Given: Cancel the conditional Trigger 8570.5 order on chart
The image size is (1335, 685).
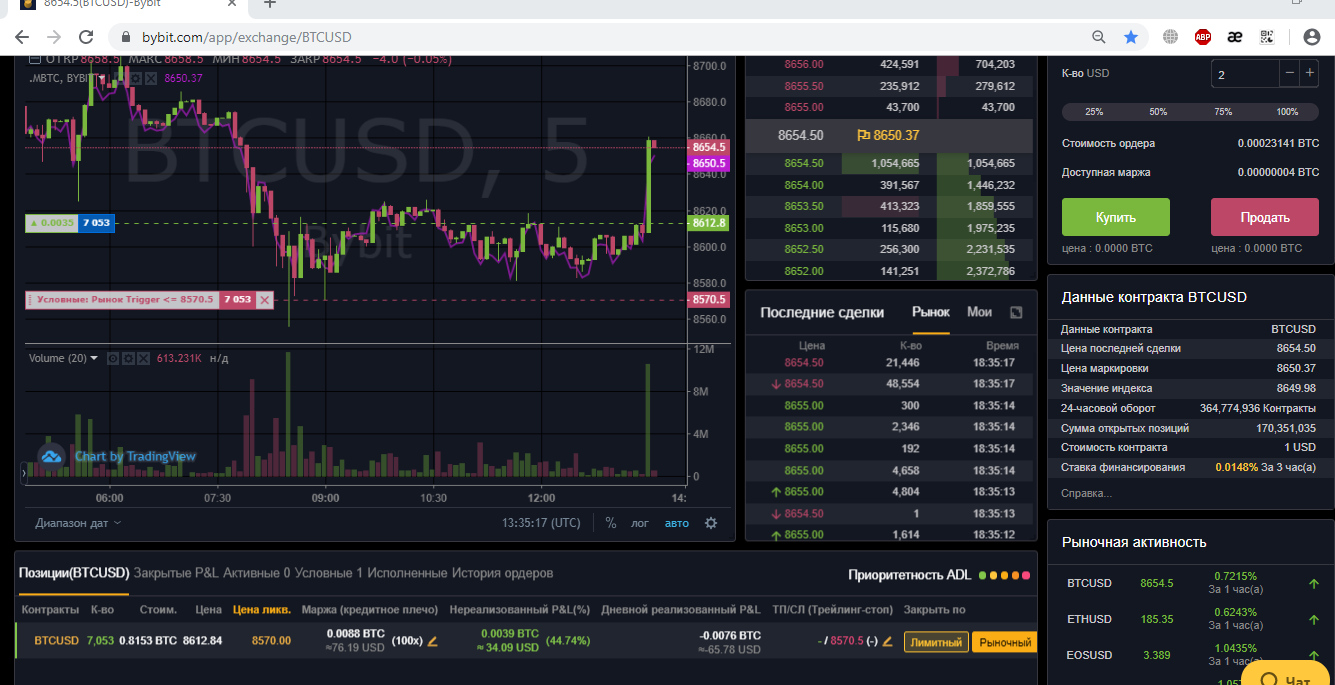Looking at the screenshot, I should coord(265,299).
